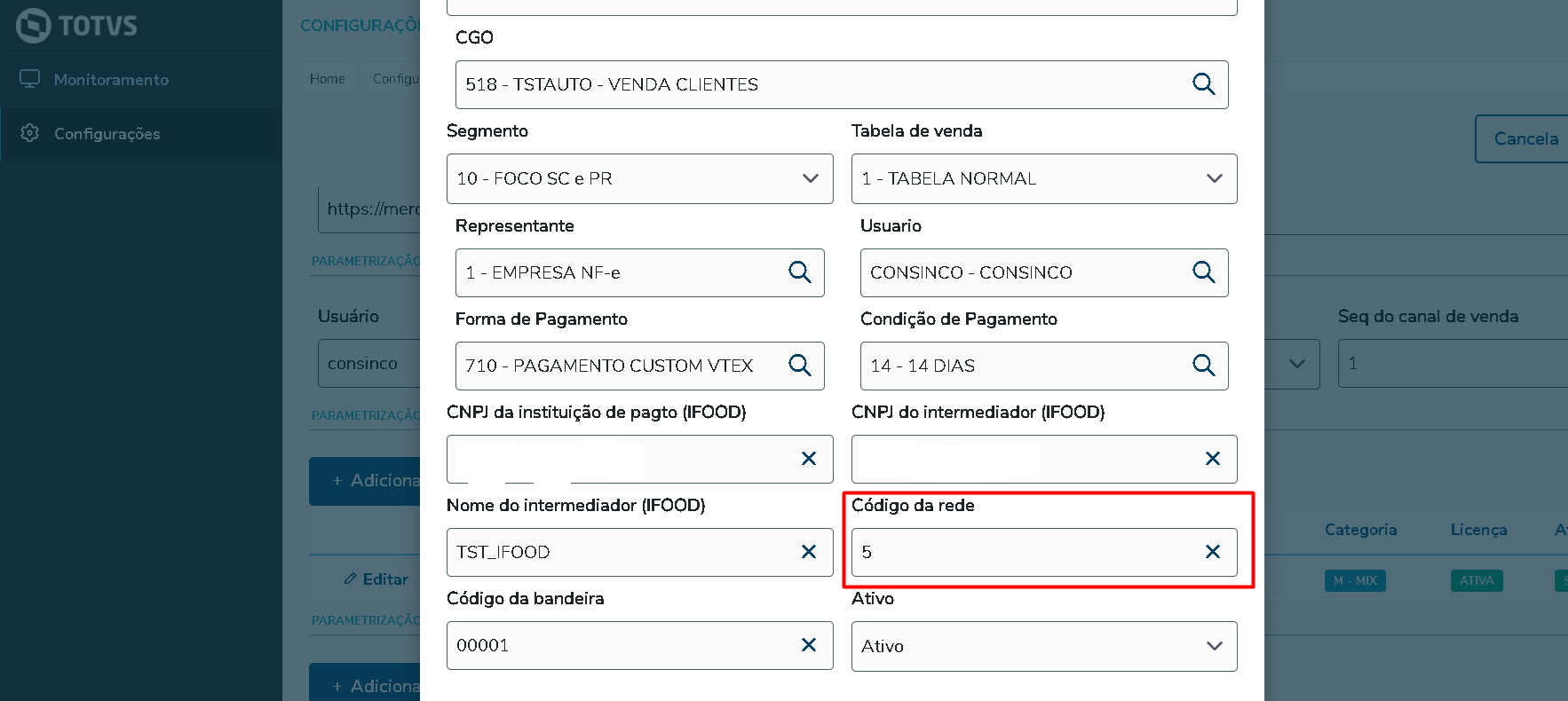Expand the Ativo status dropdown
The image size is (1568, 701).
1214,646
